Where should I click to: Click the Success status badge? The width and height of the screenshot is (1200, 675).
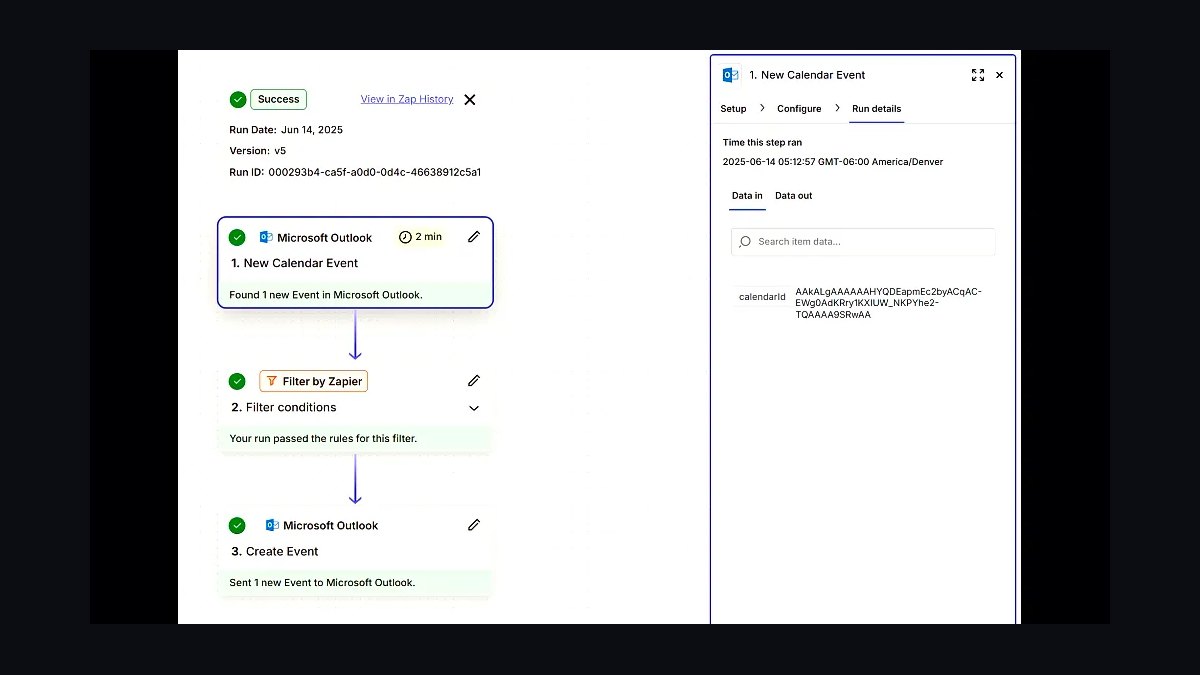(278, 99)
